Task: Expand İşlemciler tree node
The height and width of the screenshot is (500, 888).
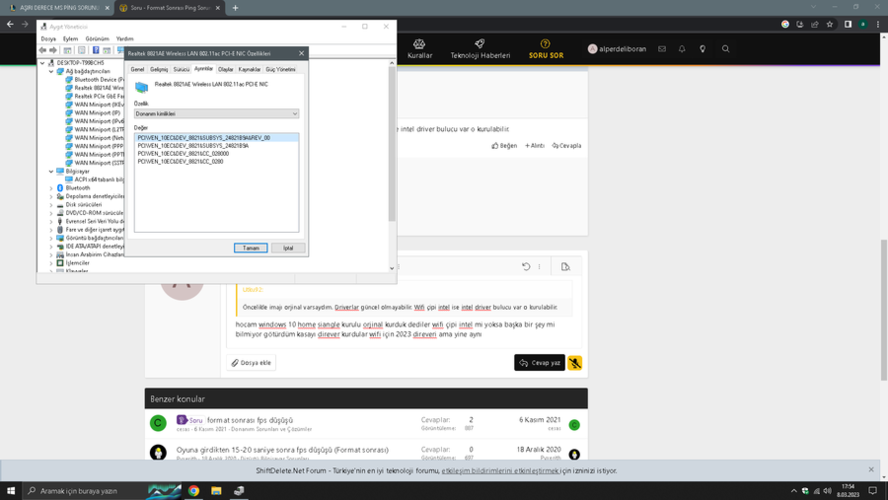Action: pos(51,263)
